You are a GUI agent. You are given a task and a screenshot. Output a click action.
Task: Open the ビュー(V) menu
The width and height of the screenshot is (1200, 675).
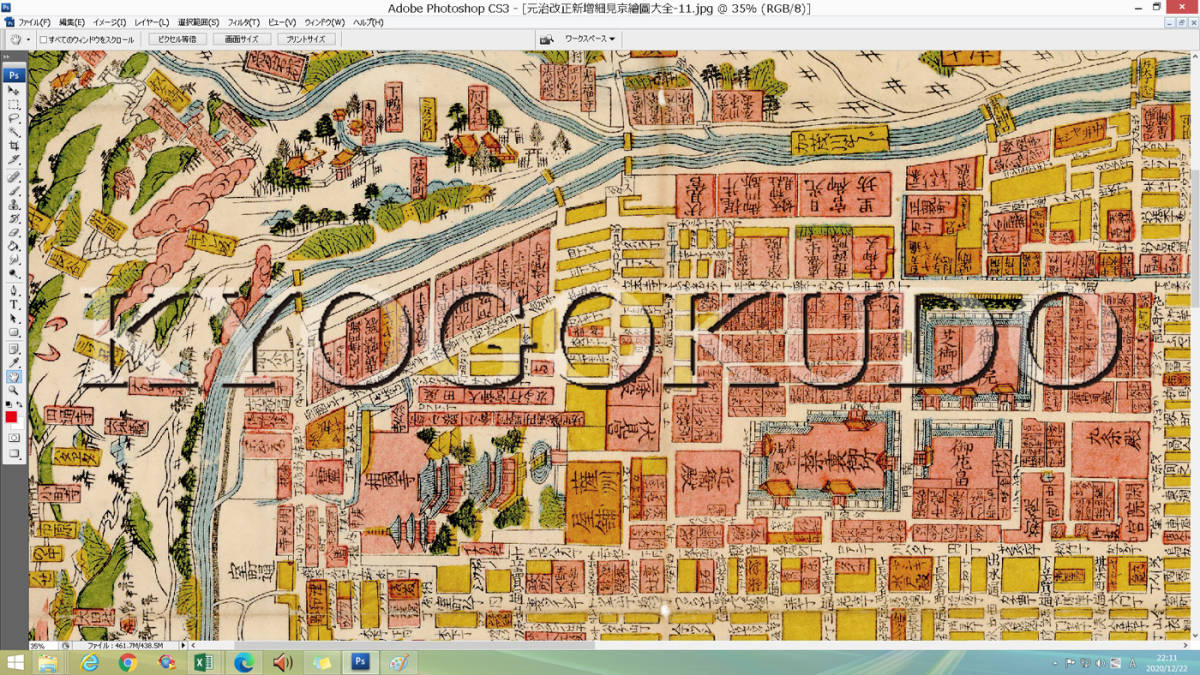point(282,22)
